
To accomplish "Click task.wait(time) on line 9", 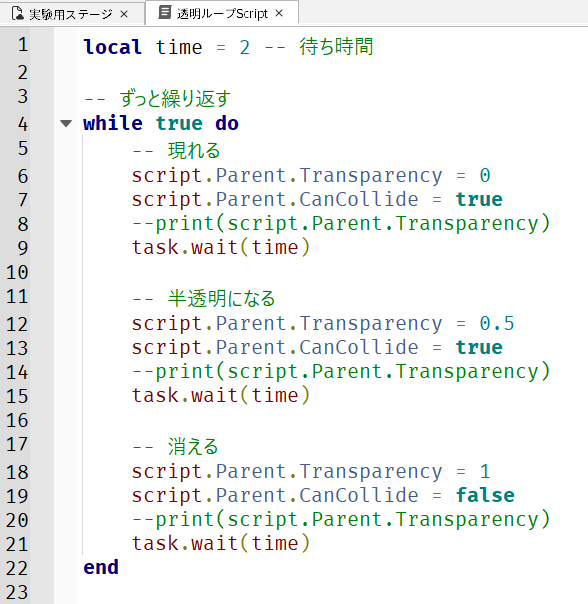I will 221,247.
